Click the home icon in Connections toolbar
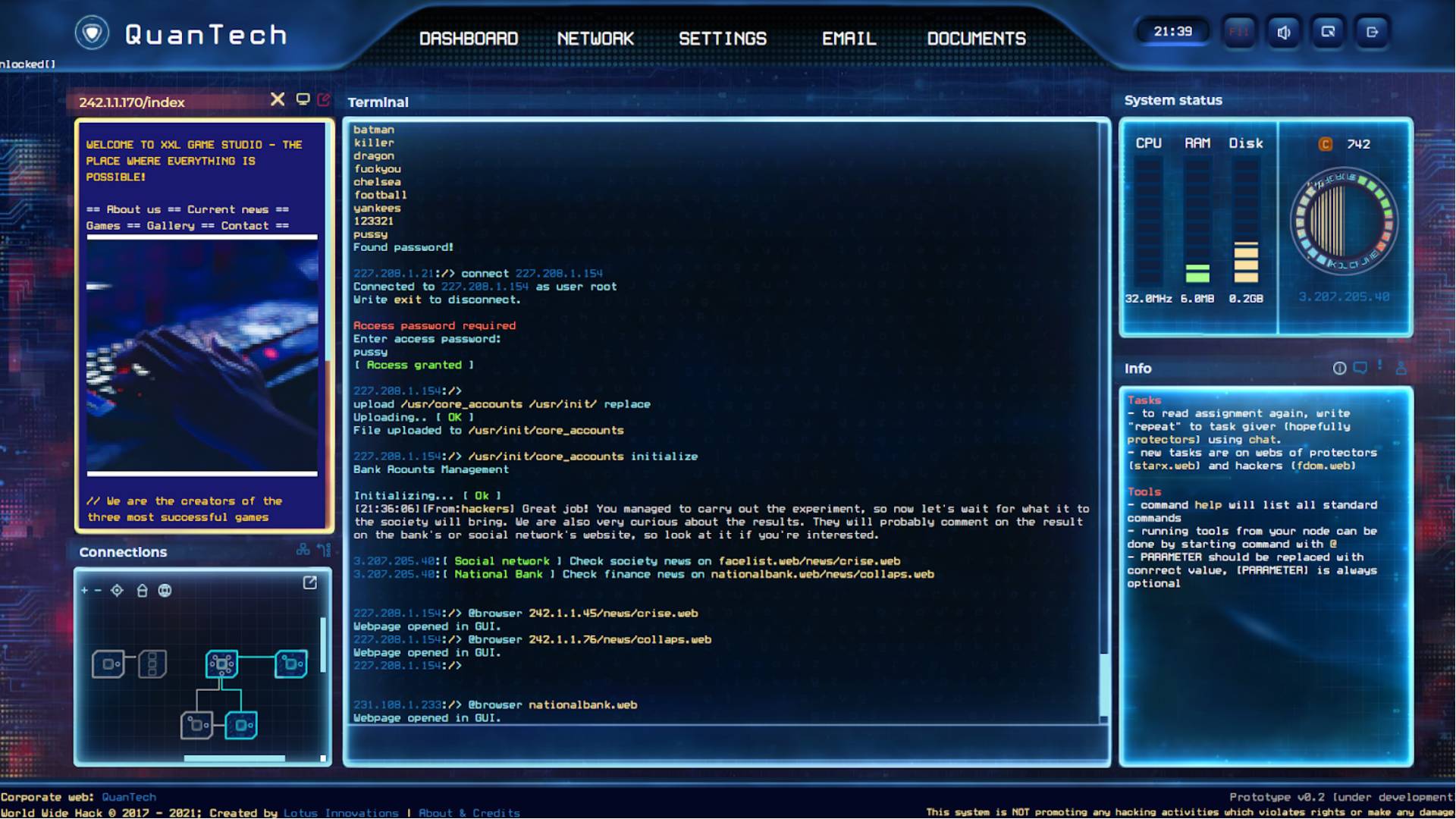This screenshot has width=1456, height=819. [x=142, y=591]
